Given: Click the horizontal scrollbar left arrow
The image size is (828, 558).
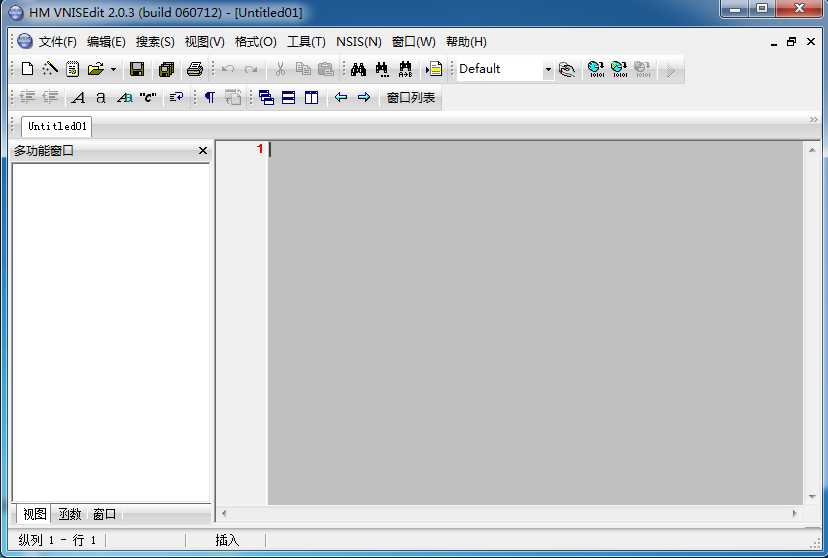Looking at the screenshot, I should point(224,513).
